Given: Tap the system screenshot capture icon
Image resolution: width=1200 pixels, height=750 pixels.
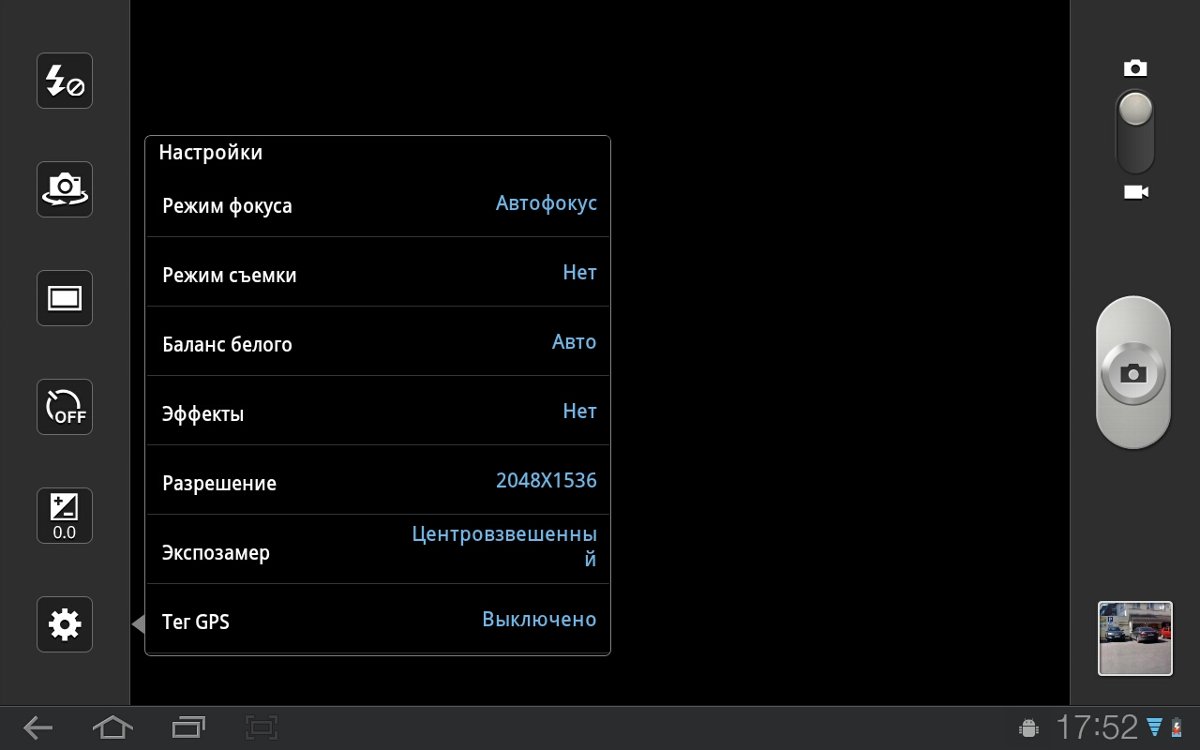Looking at the screenshot, I should (x=261, y=727).
